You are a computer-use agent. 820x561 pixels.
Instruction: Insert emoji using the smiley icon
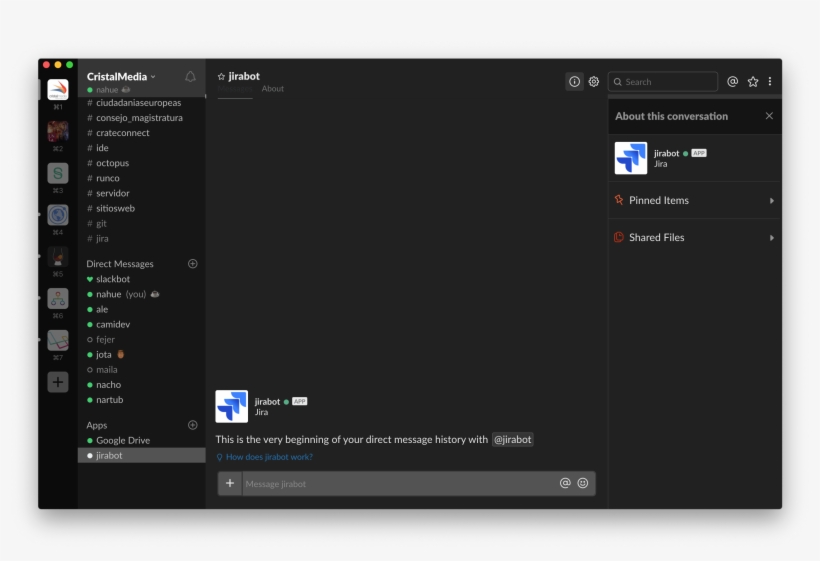[x=583, y=483]
